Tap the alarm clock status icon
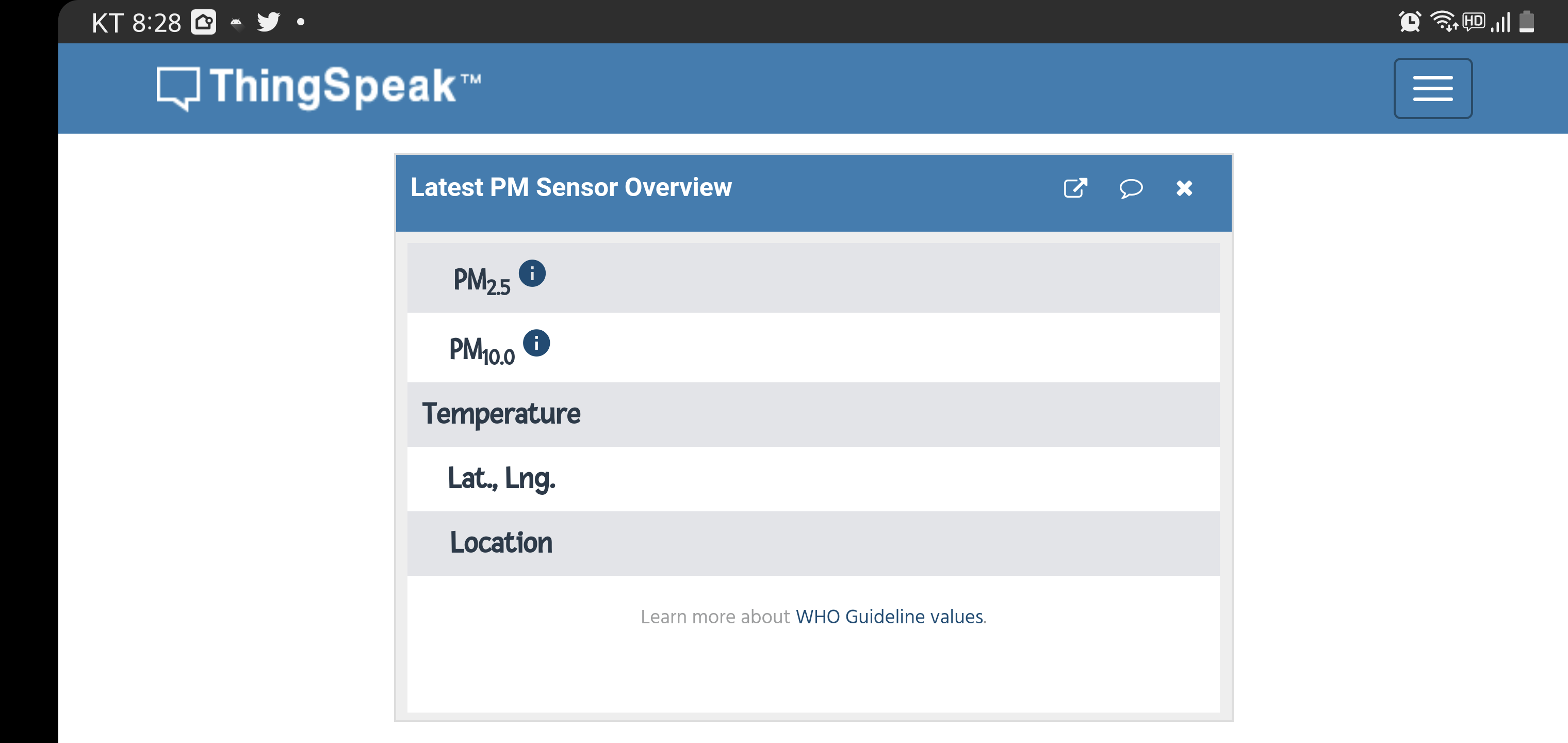 coord(1409,22)
